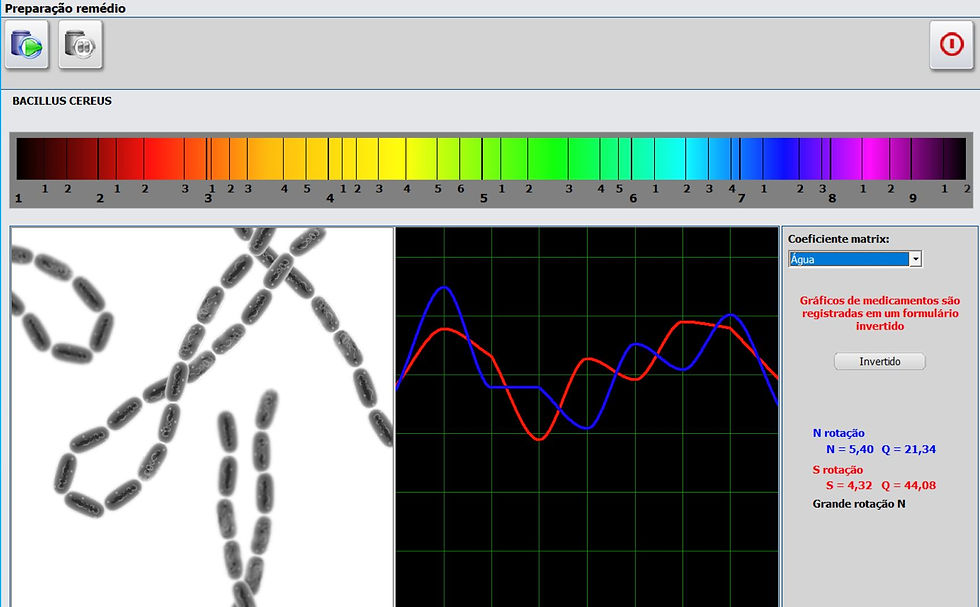
Task: Start remedy preparation with the jar play icon
Action: tap(27, 44)
